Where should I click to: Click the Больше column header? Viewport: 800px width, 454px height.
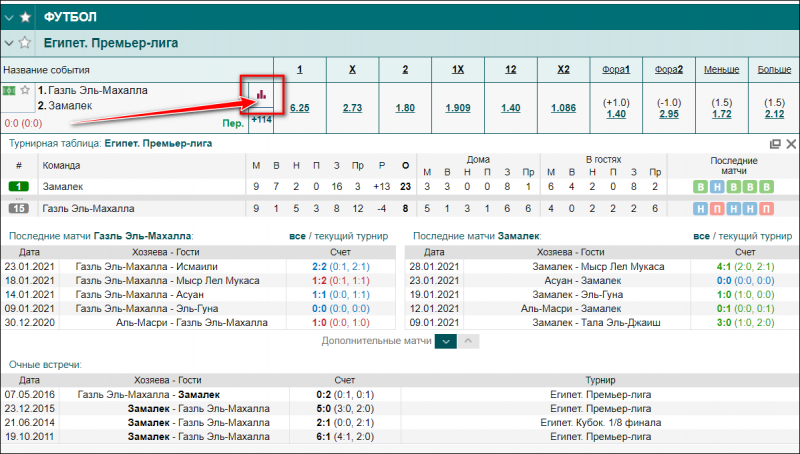[774, 70]
